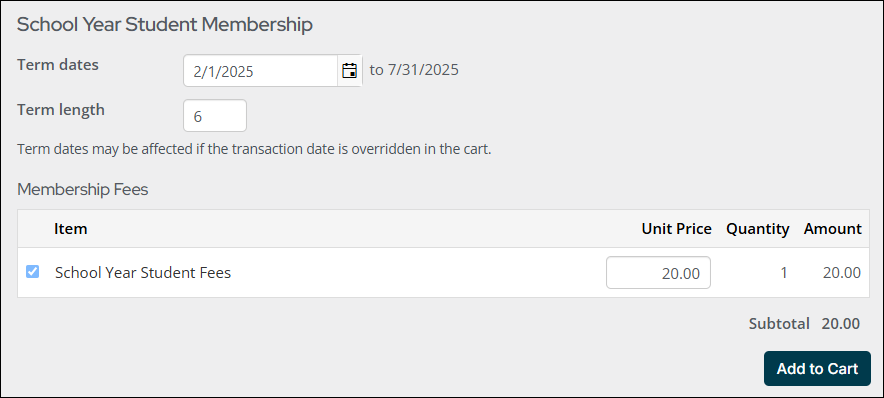The height and width of the screenshot is (398, 884).
Task: Click the transaction date override note text
Action: coord(254,150)
